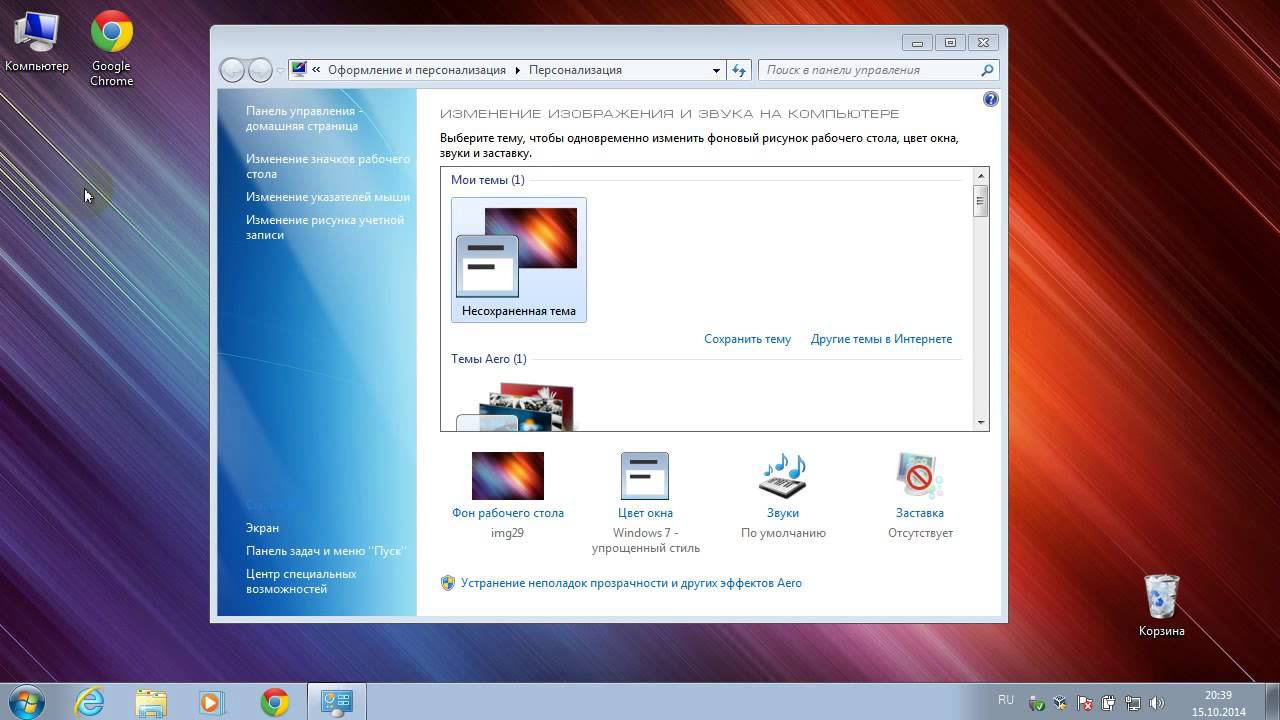Image resolution: width=1280 pixels, height=720 pixels.
Task: Open the Цвет окна link
Action: tap(645, 513)
